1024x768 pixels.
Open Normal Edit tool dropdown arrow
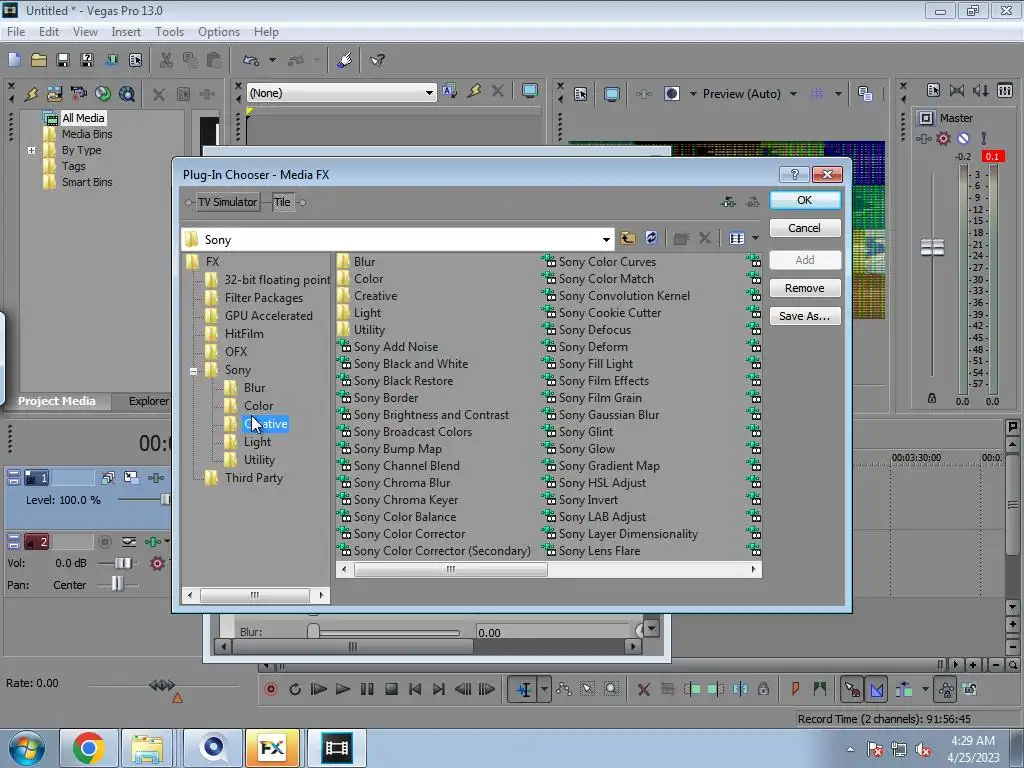[544, 689]
